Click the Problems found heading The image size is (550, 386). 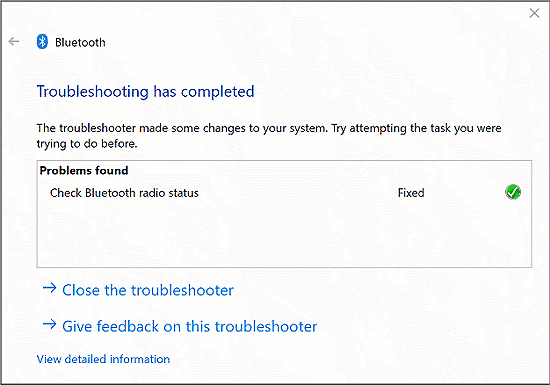[x=83, y=171]
